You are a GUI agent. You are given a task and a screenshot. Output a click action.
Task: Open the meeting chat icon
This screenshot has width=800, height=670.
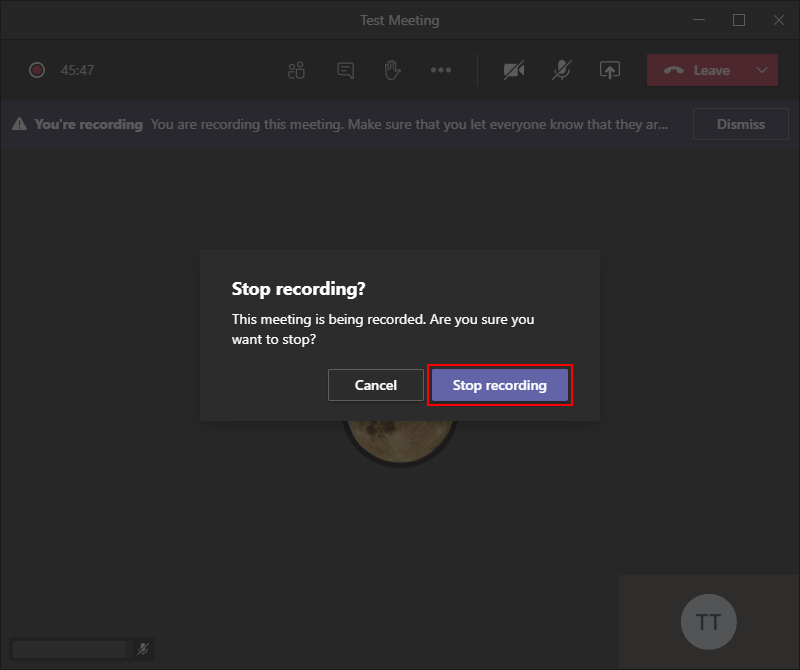(x=345, y=70)
